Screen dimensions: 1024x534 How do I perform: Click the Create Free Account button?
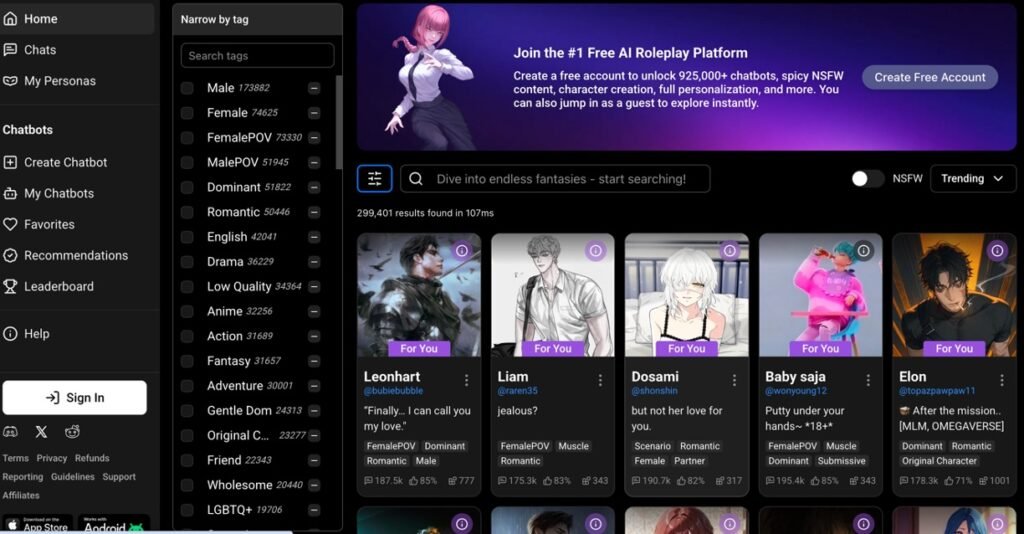pos(929,77)
